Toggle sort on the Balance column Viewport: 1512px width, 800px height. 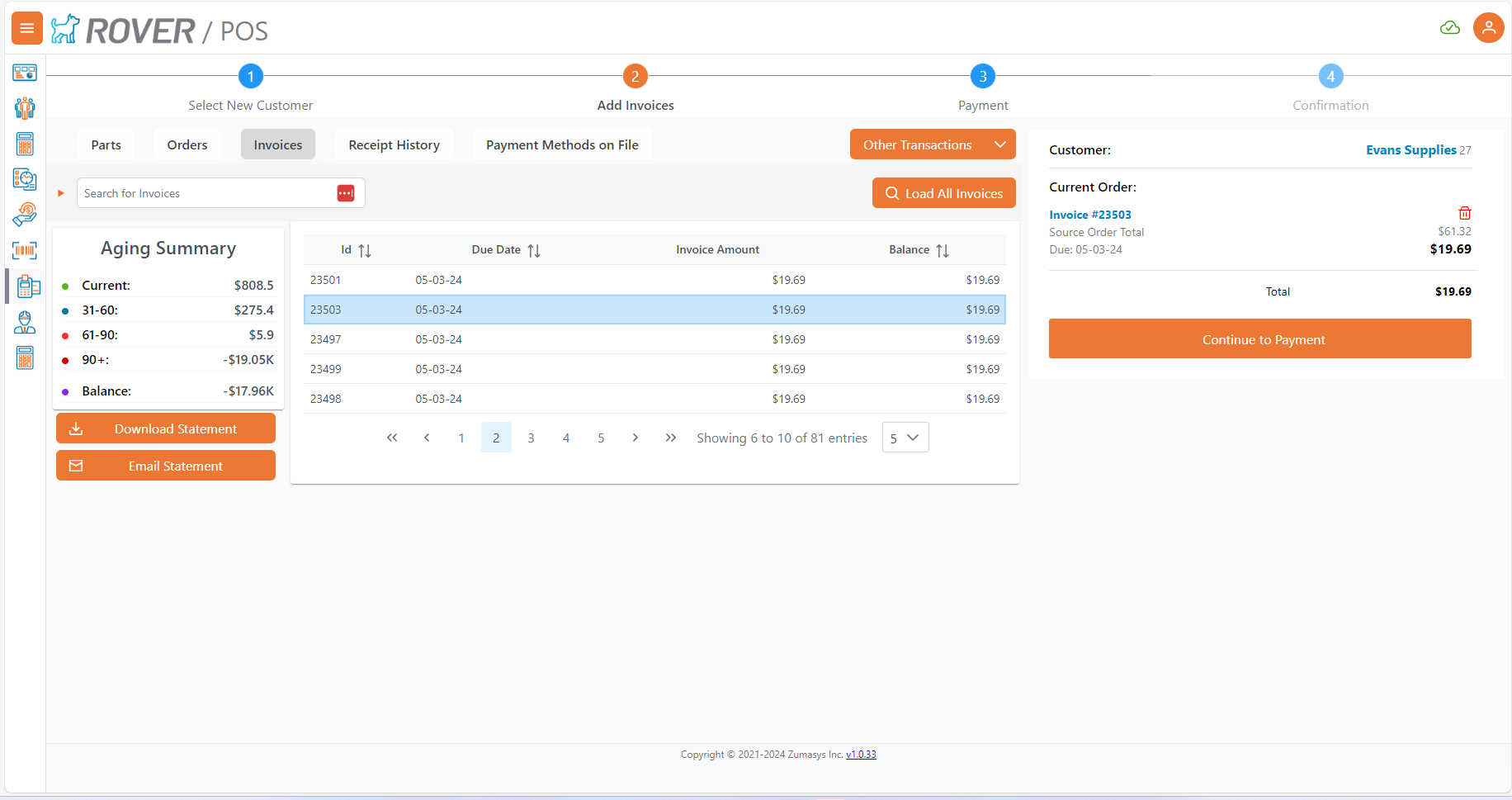(942, 250)
